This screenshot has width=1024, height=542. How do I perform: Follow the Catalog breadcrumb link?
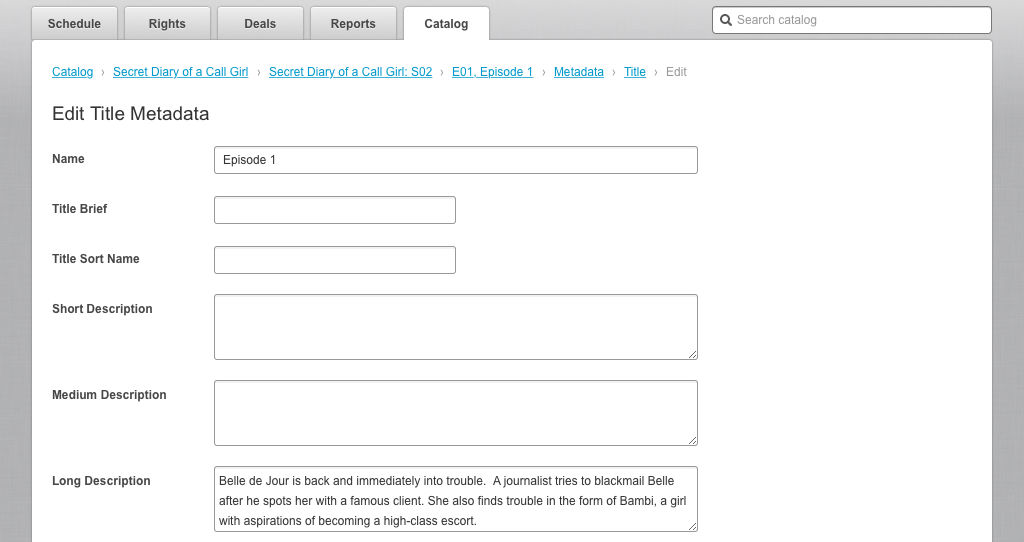72,72
